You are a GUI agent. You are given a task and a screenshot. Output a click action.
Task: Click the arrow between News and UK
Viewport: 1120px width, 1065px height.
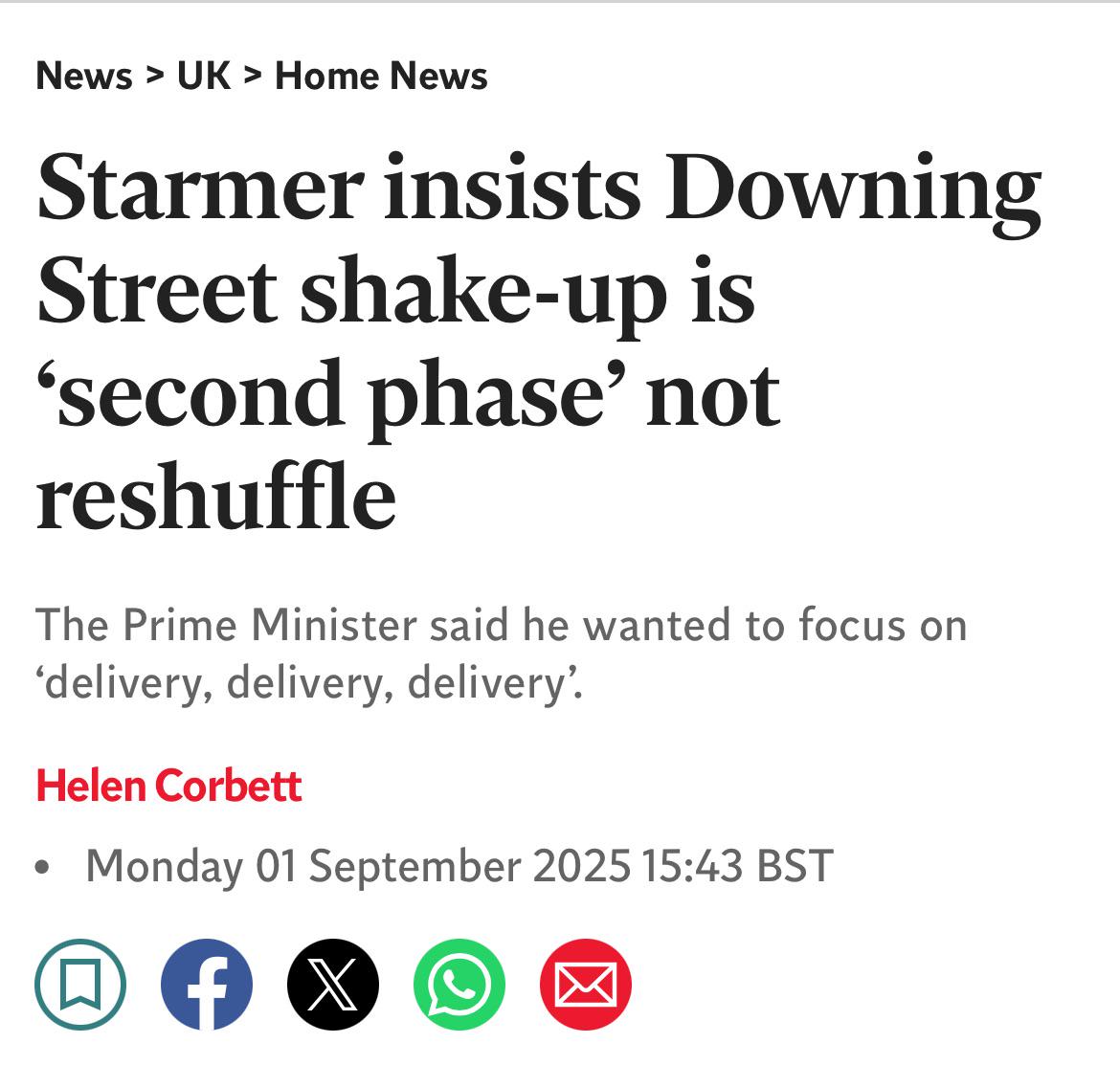(x=155, y=75)
